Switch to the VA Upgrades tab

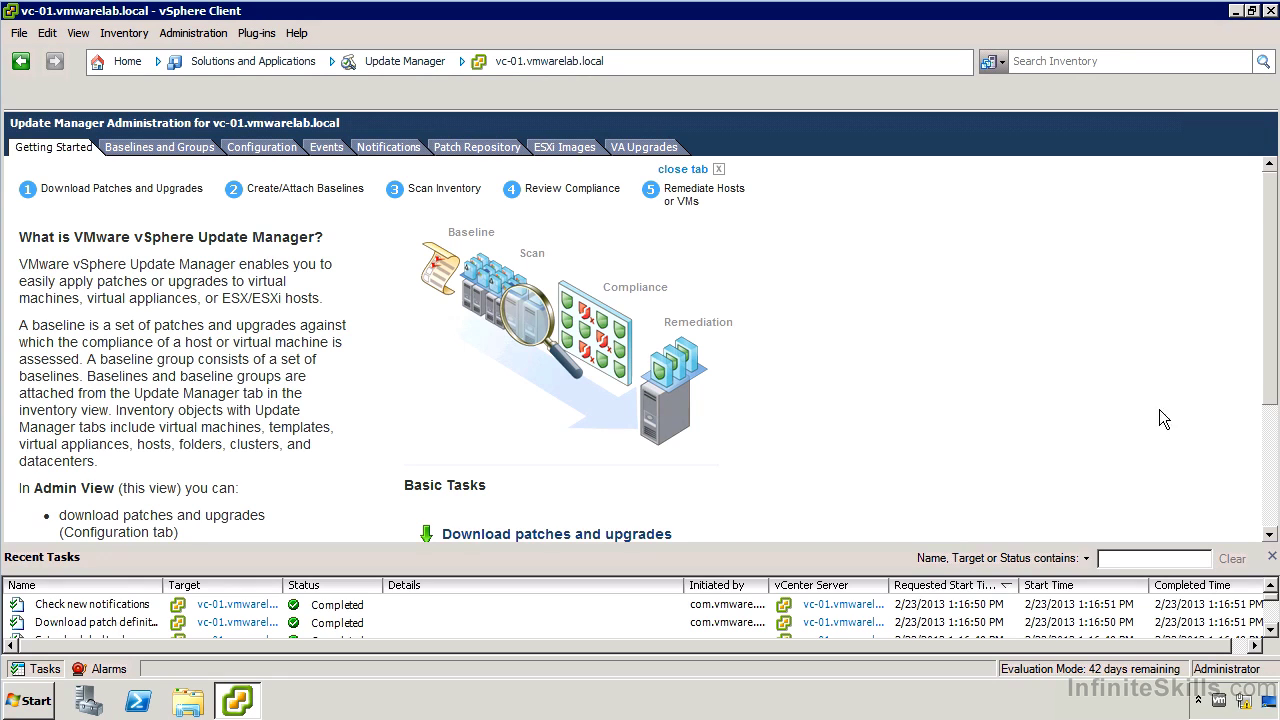pos(644,147)
